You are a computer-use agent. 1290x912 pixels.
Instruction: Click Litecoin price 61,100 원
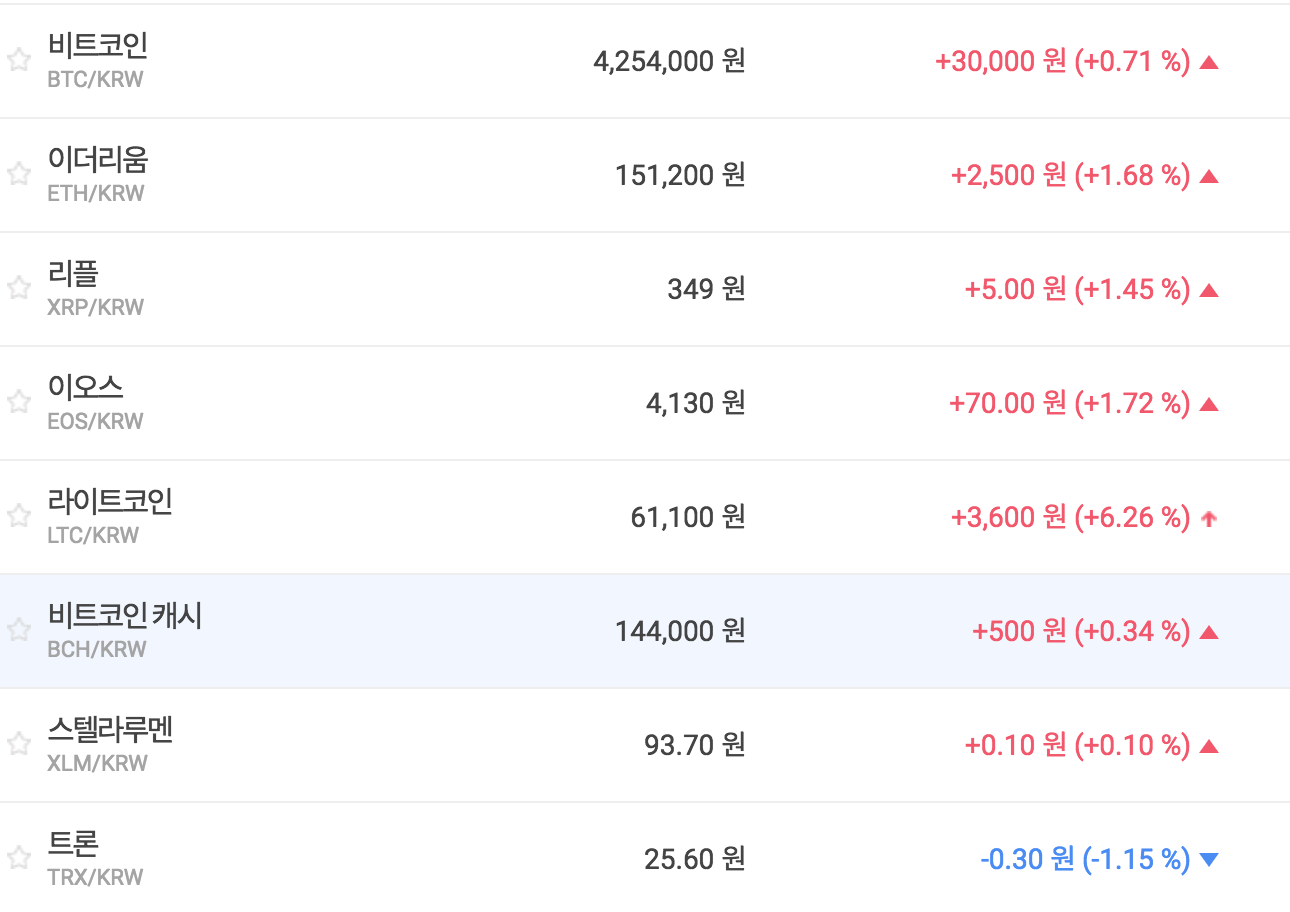pyautogui.click(x=687, y=517)
